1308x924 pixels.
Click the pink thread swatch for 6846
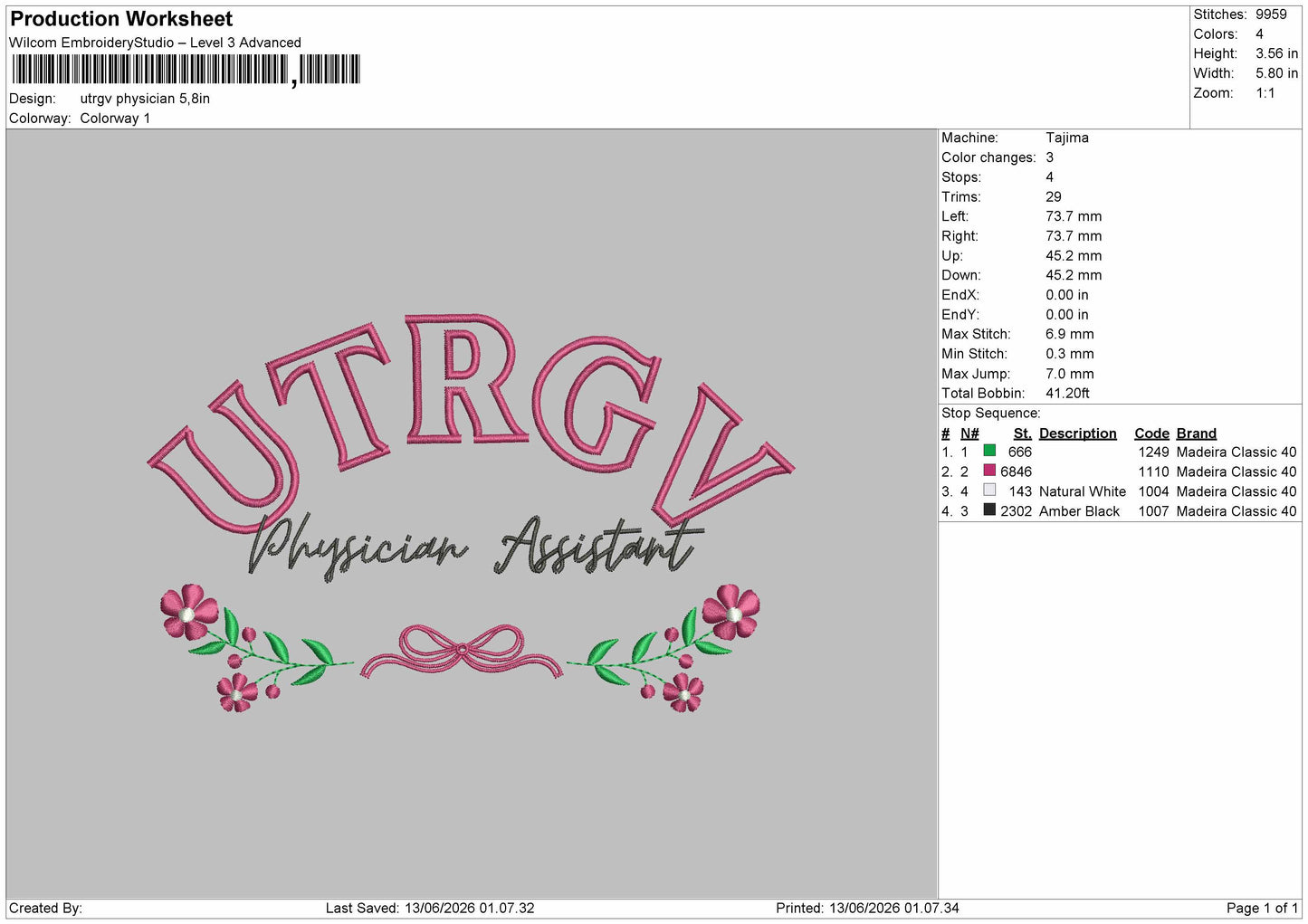pos(989,471)
